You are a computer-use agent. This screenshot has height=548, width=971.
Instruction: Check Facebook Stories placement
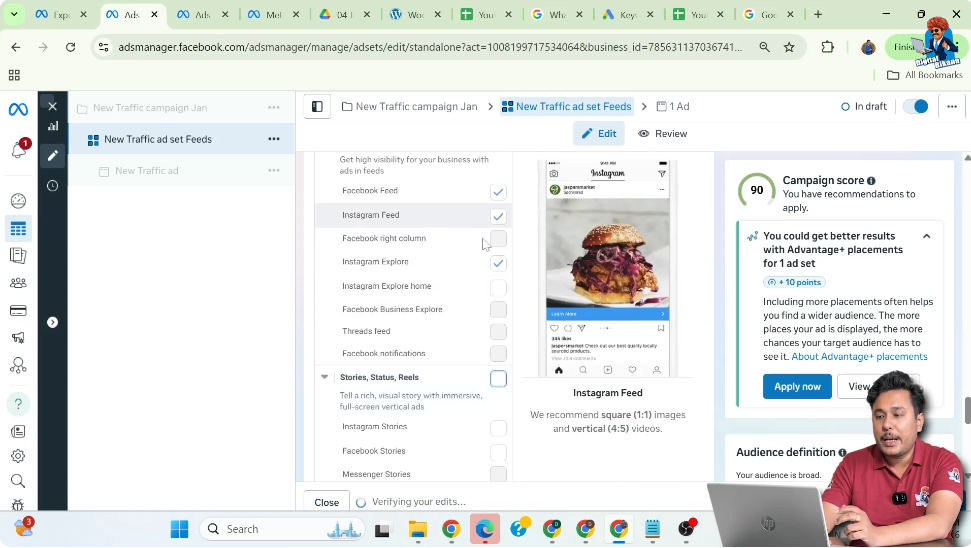click(x=499, y=452)
